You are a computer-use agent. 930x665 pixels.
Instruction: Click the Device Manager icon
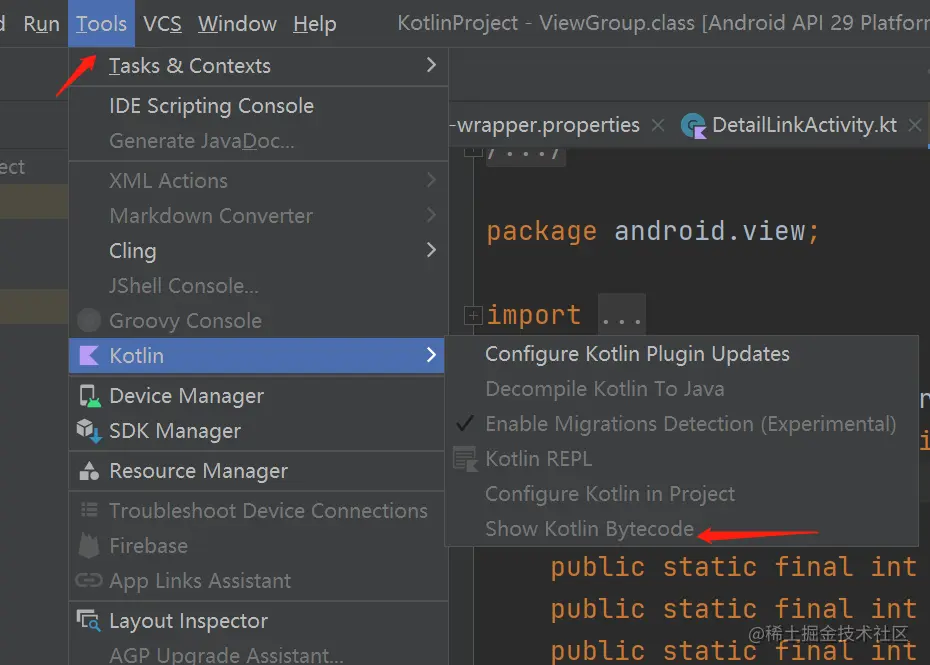click(90, 396)
